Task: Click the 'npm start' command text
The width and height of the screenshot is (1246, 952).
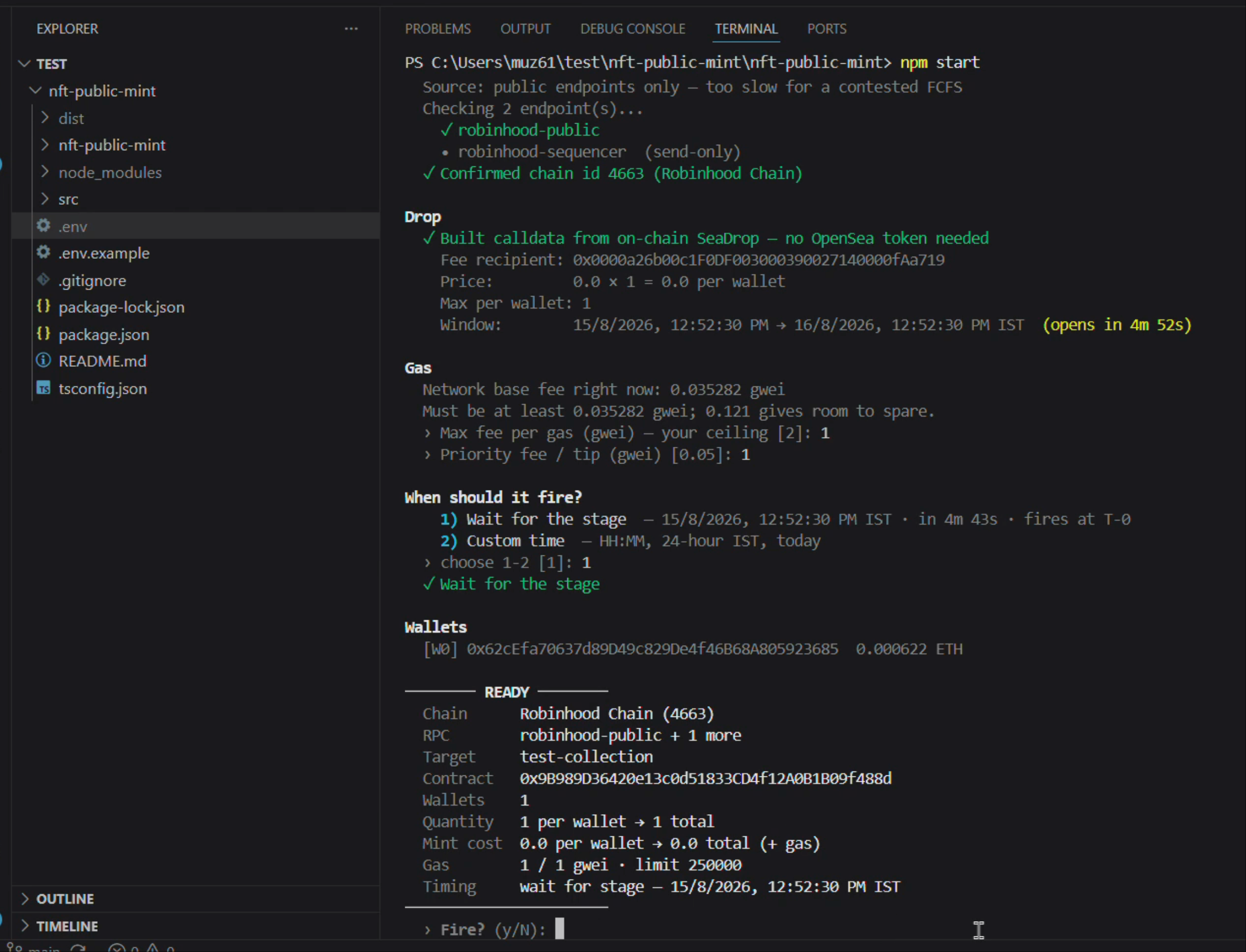Action: coord(940,62)
